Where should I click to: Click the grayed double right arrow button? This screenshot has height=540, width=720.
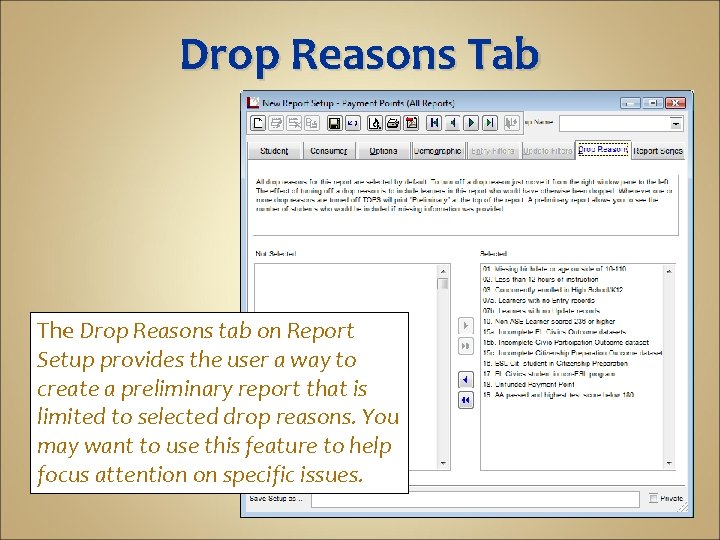(x=466, y=346)
